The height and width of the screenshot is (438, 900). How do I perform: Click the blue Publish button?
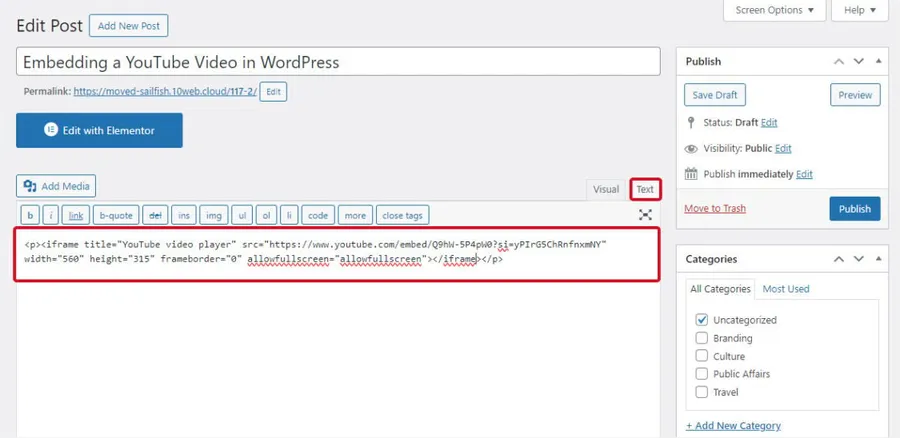(855, 209)
